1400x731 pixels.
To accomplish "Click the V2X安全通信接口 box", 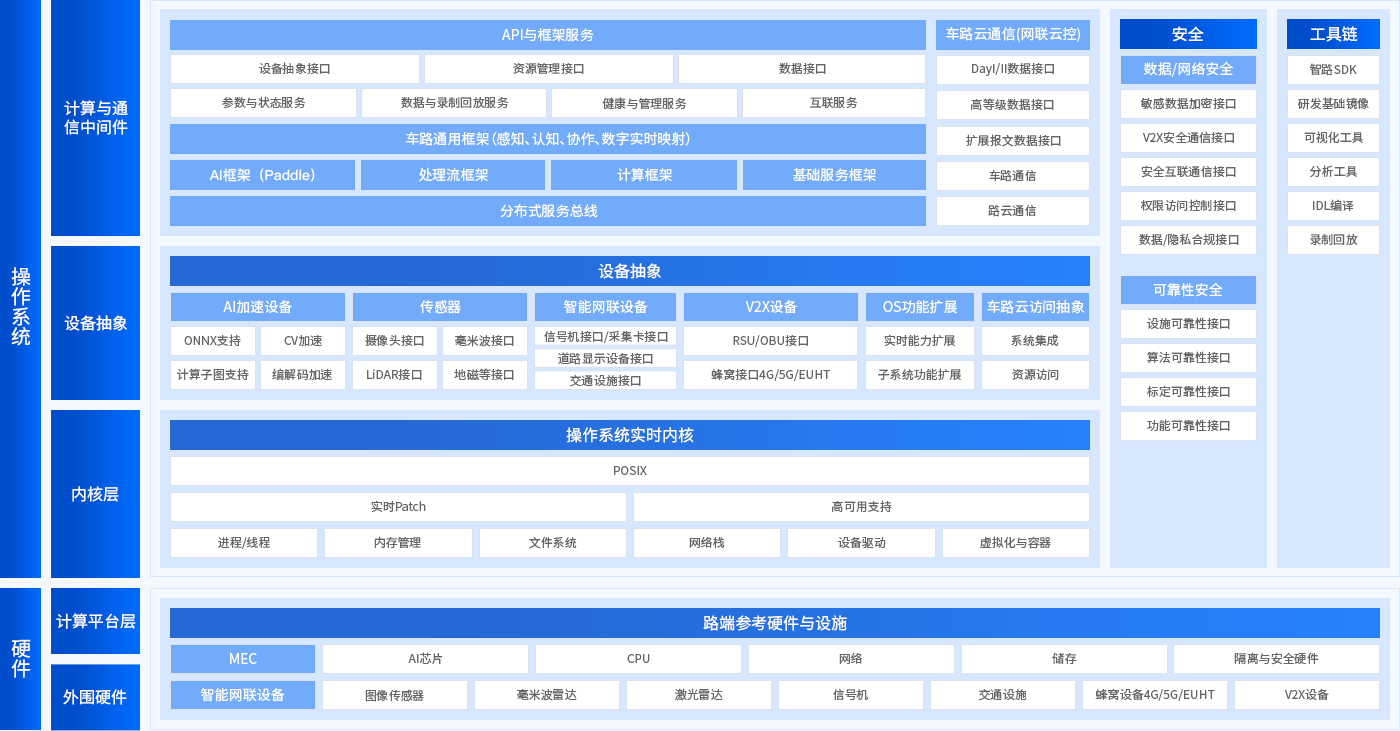I will [x=1188, y=138].
